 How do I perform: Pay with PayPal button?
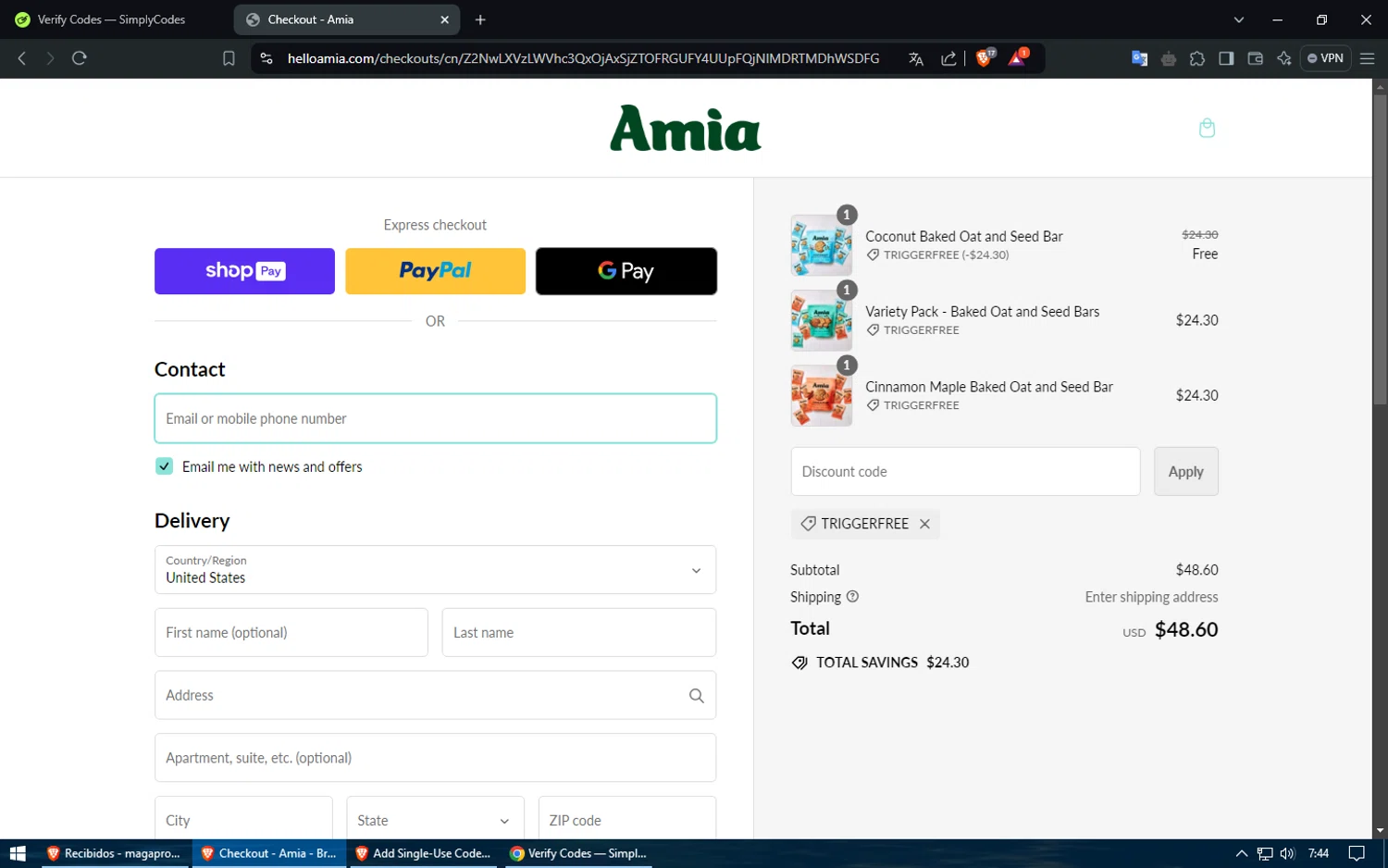coord(435,271)
